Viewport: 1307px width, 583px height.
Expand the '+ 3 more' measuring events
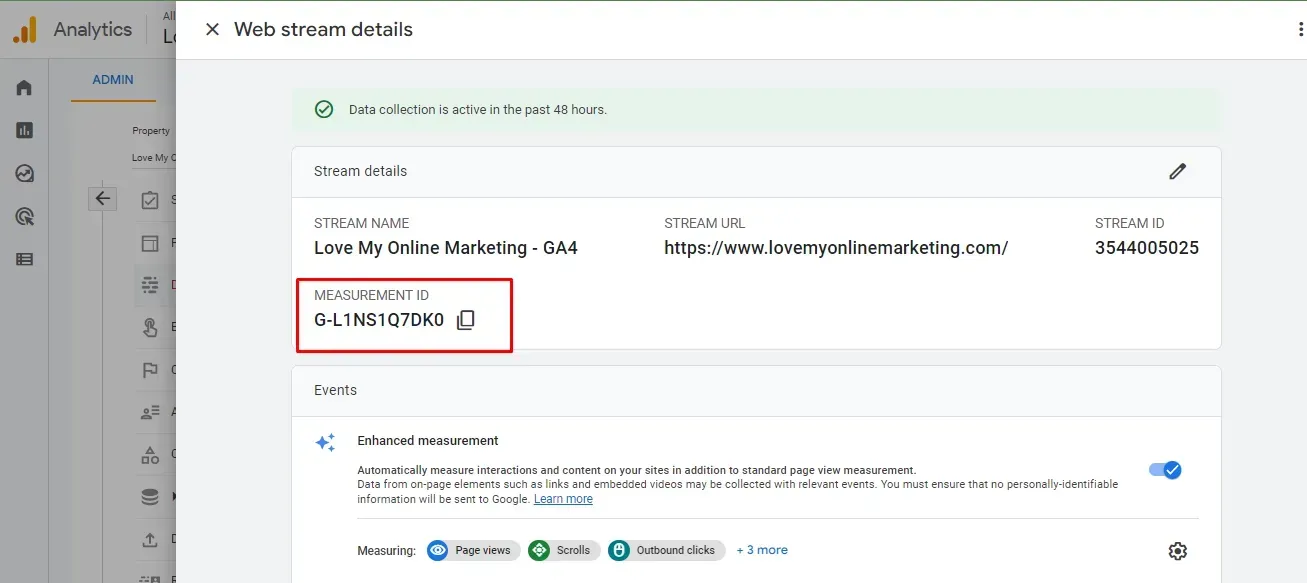(x=762, y=550)
